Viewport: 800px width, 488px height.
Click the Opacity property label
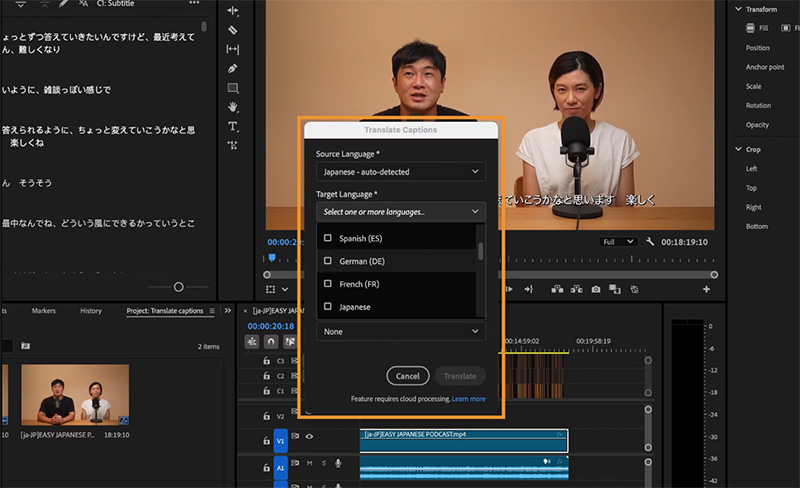coord(757,125)
